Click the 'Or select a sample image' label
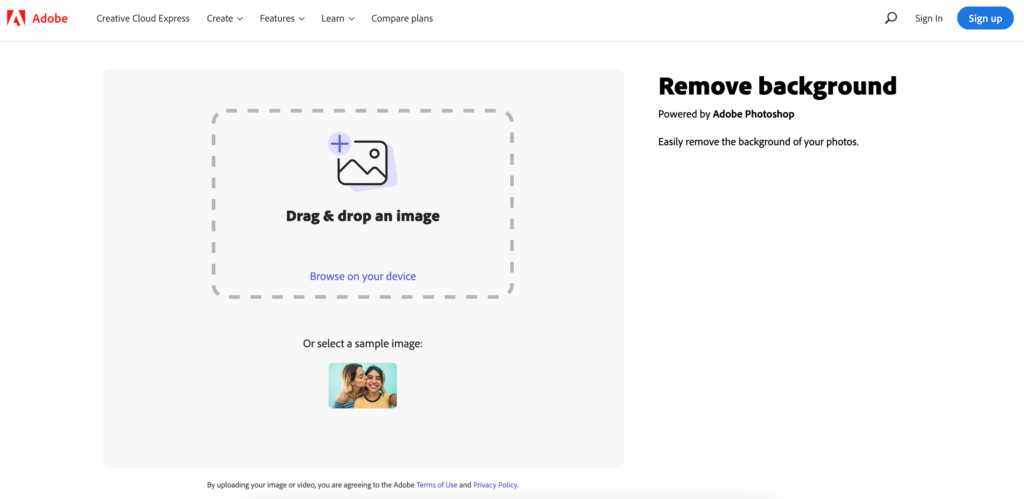Screen dimensions: 1024x499 click(362, 343)
